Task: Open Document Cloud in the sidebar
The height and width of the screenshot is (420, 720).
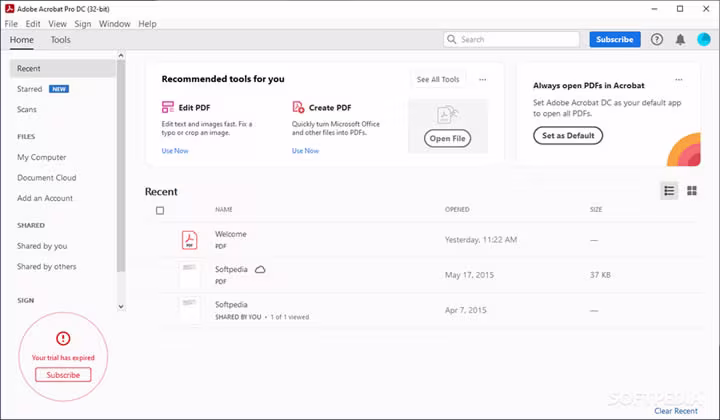Action: point(47,178)
